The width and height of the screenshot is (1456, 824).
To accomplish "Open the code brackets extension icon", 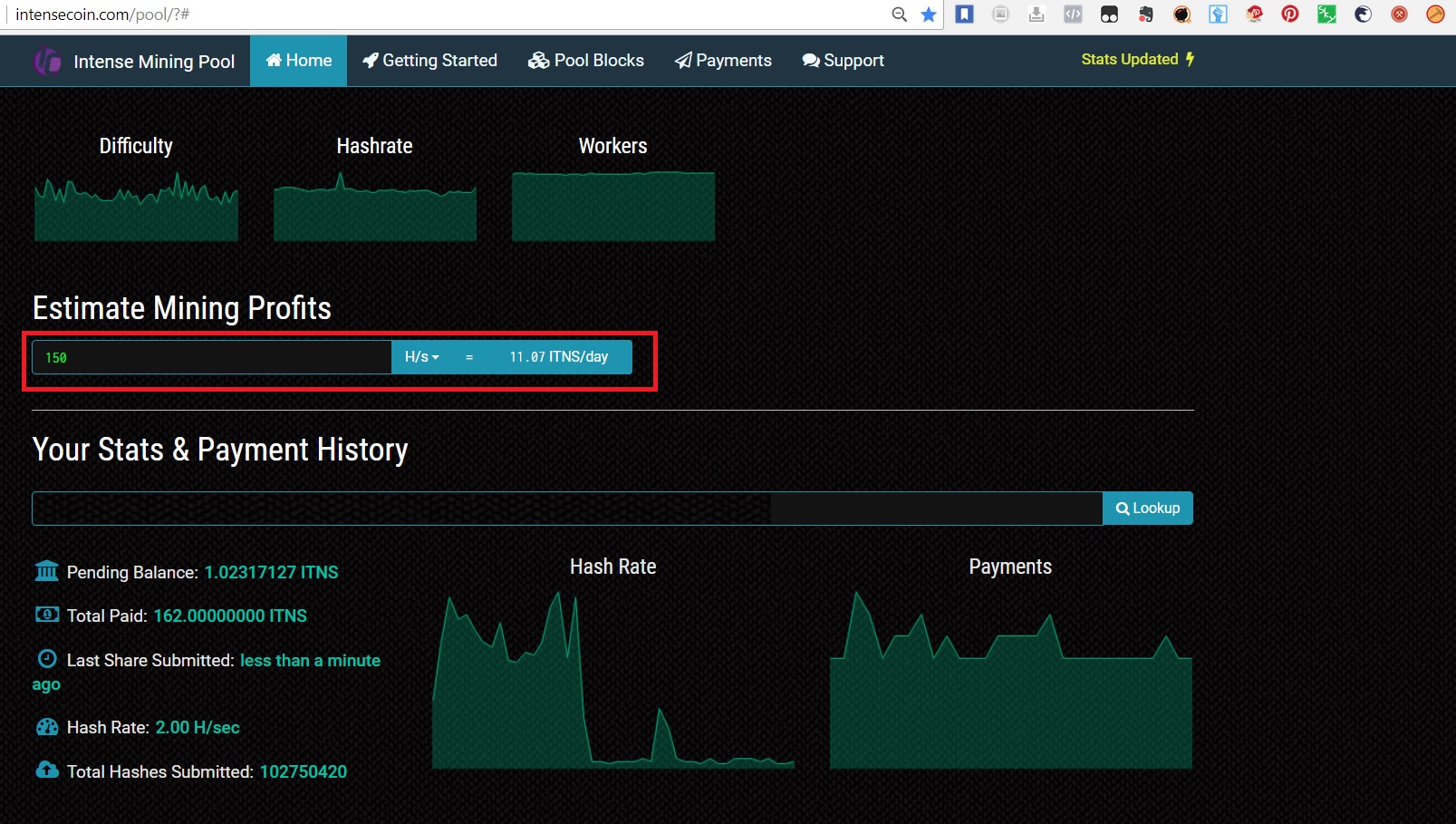I will [x=1073, y=15].
